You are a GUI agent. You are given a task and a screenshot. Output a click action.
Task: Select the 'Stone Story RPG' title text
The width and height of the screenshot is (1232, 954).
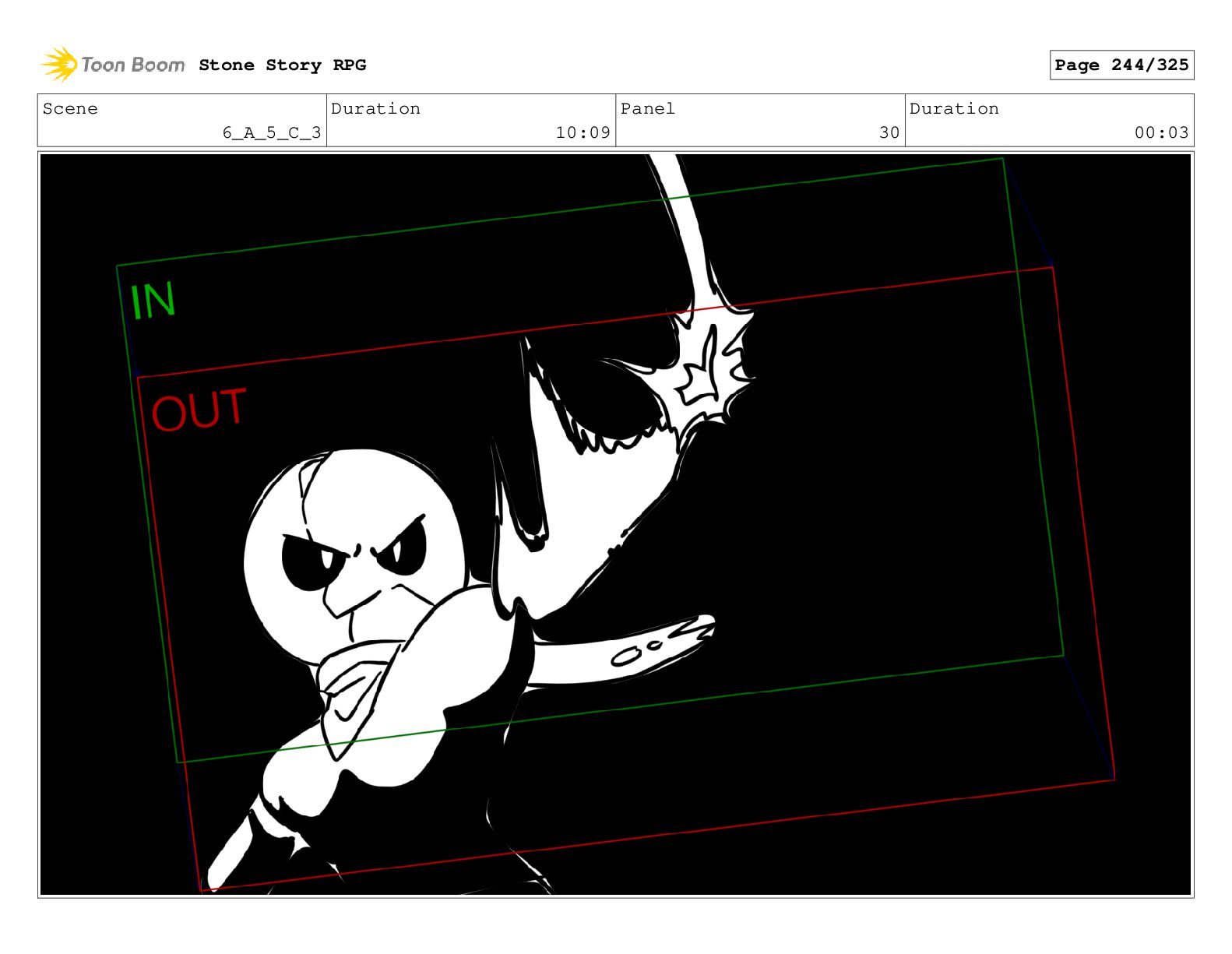pos(282,65)
